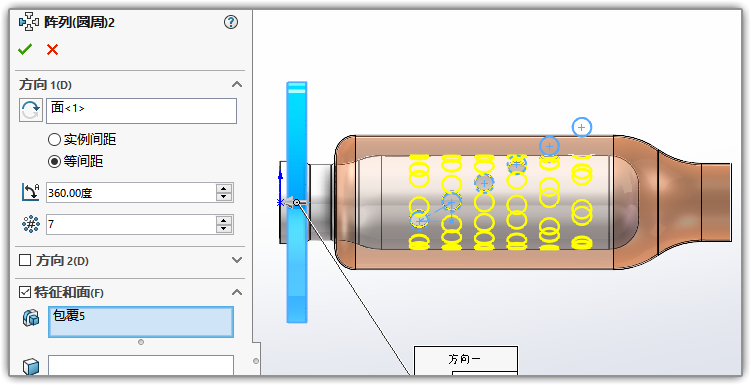Cancel pattern with the red X
751x385 pixels.
coord(53,49)
